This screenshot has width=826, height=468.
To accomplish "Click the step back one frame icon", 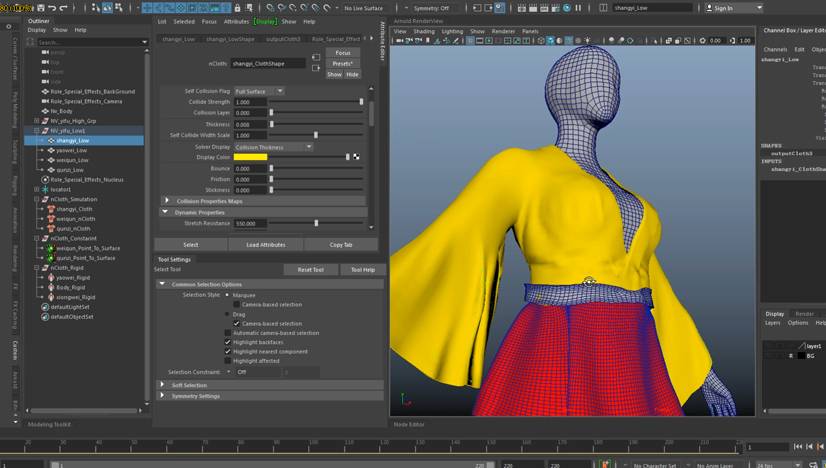I will [810, 446].
